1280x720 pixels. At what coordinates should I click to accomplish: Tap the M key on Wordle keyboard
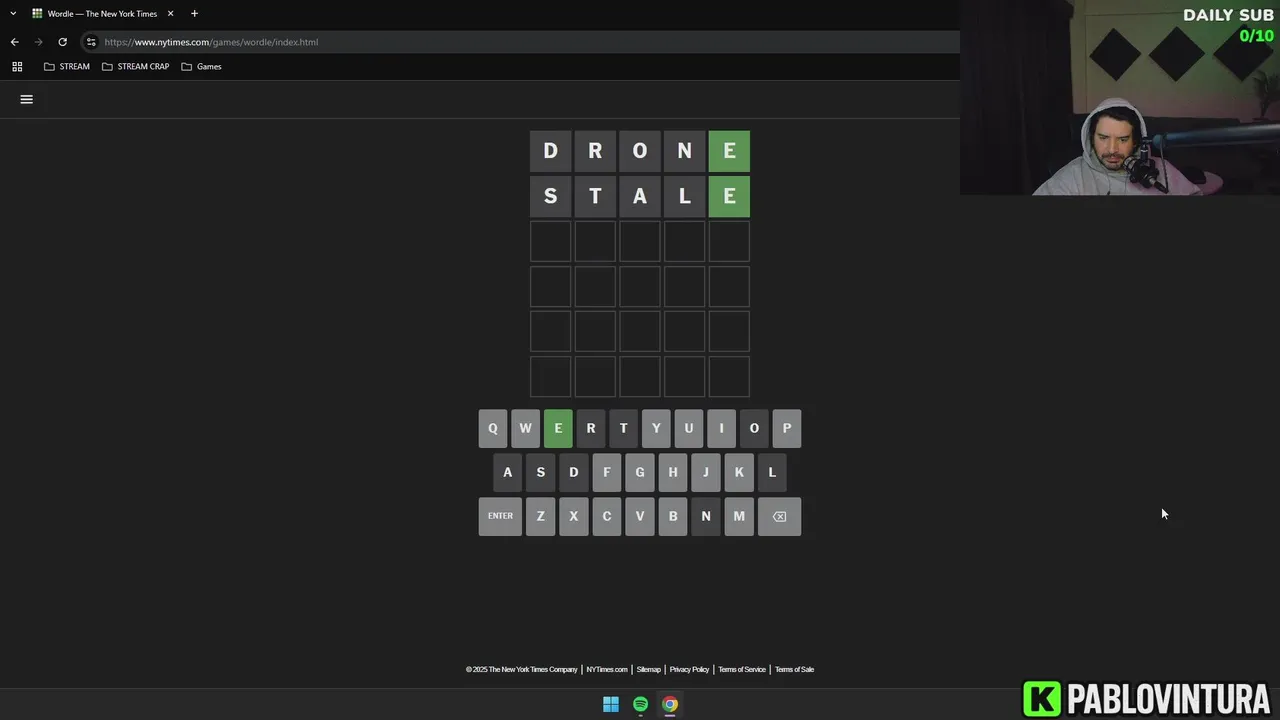[739, 516]
